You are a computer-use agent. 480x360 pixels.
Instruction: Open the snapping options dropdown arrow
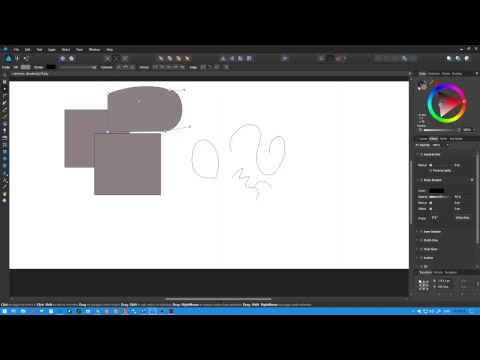point(345,58)
